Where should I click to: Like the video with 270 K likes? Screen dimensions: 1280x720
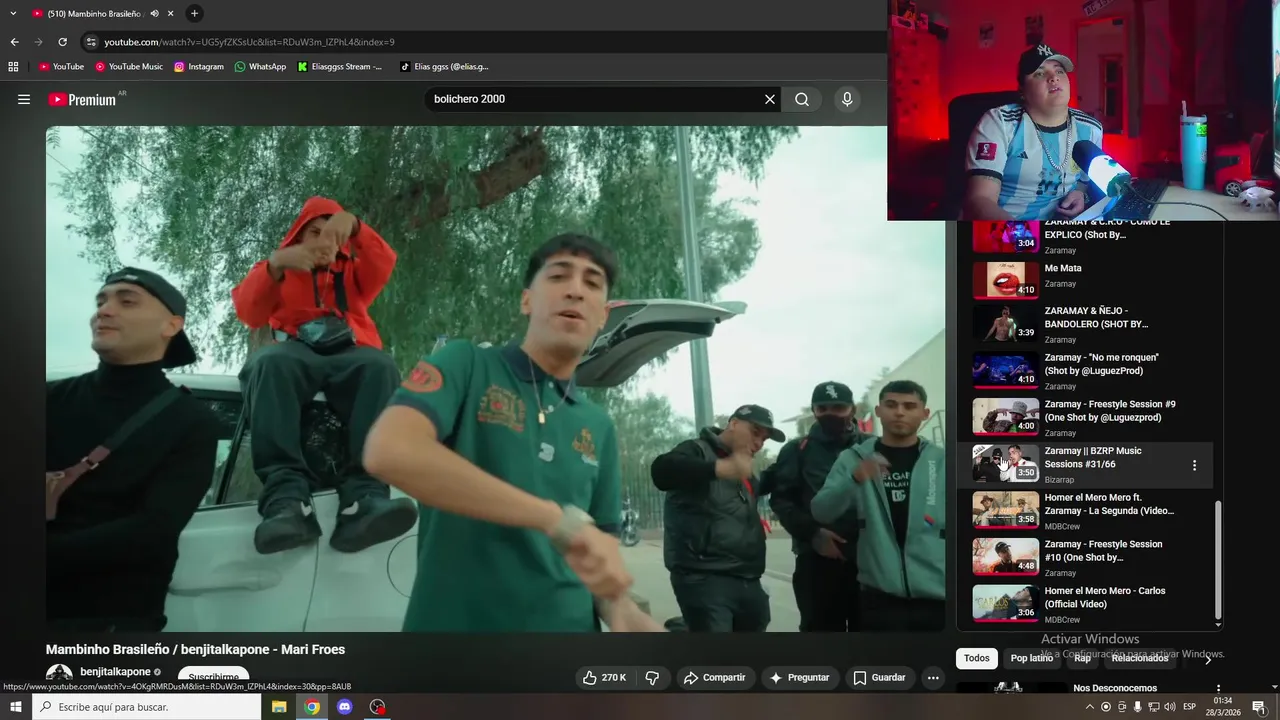605,677
